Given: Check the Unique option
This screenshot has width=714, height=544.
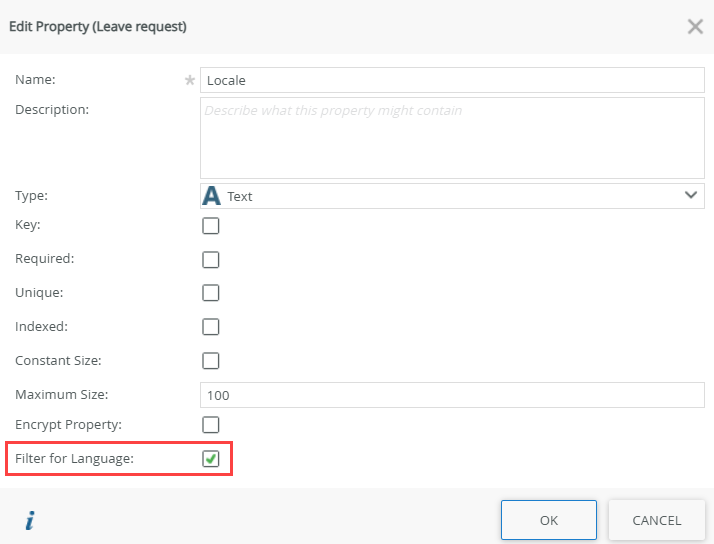Looking at the screenshot, I should [211, 293].
